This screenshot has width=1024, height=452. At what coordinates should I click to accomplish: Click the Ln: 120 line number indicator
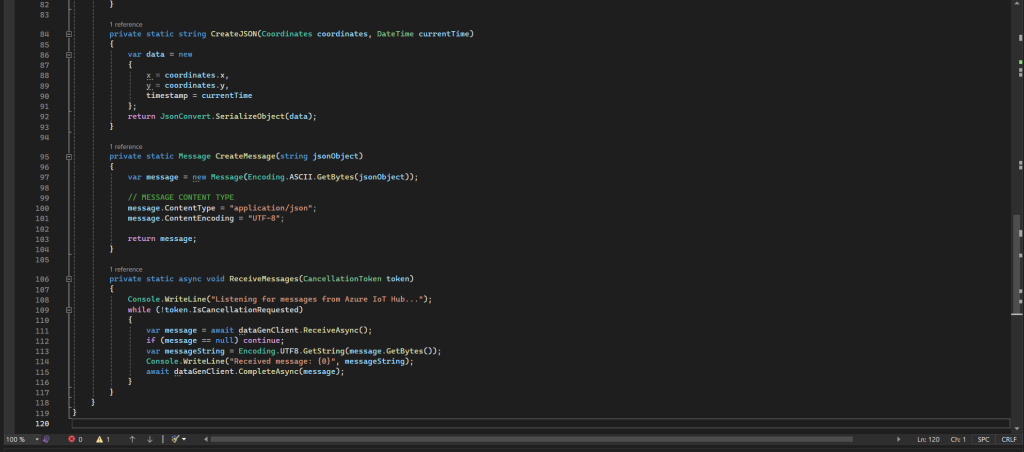pyautogui.click(x=929, y=439)
